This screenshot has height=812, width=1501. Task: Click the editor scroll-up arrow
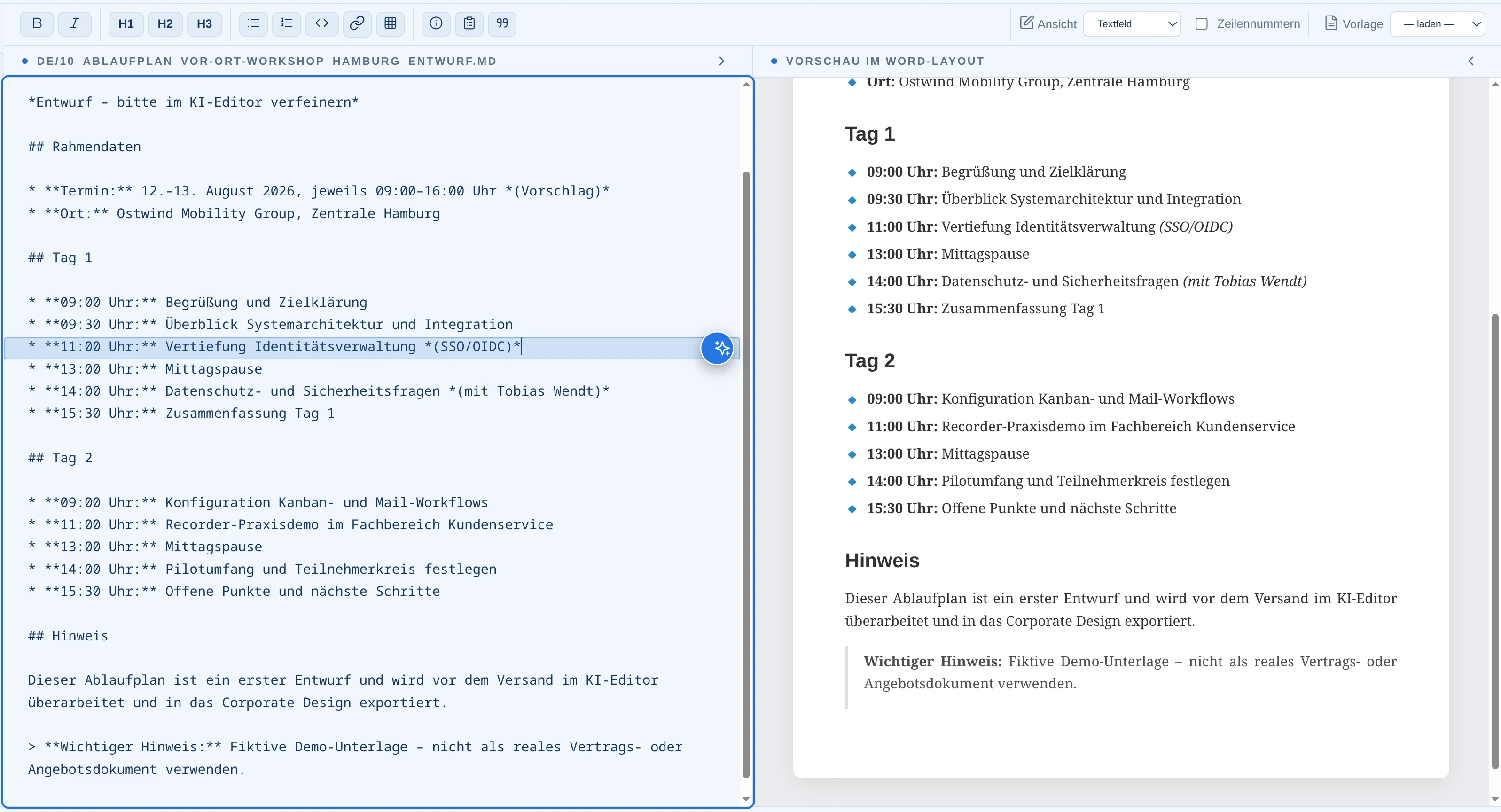(746, 85)
